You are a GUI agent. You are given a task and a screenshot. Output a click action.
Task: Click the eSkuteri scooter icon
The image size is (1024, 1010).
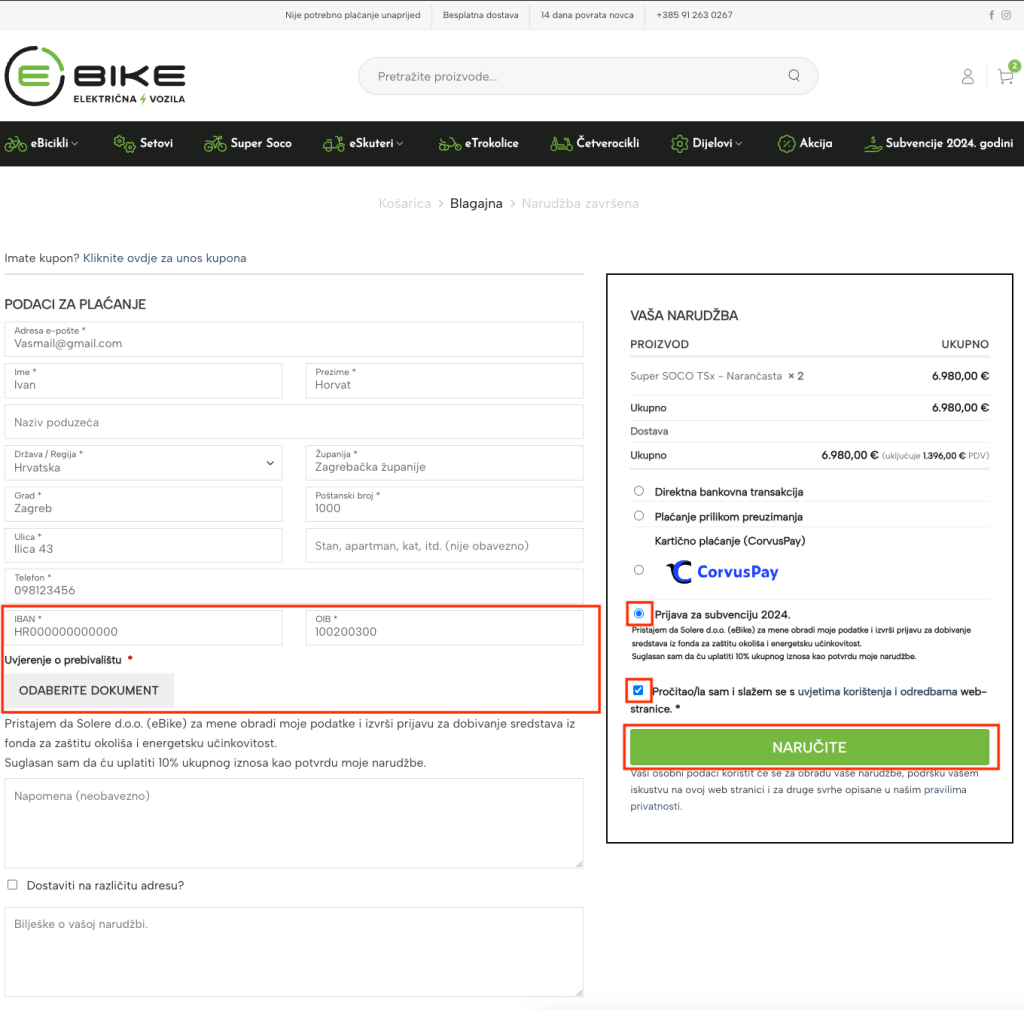point(334,144)
